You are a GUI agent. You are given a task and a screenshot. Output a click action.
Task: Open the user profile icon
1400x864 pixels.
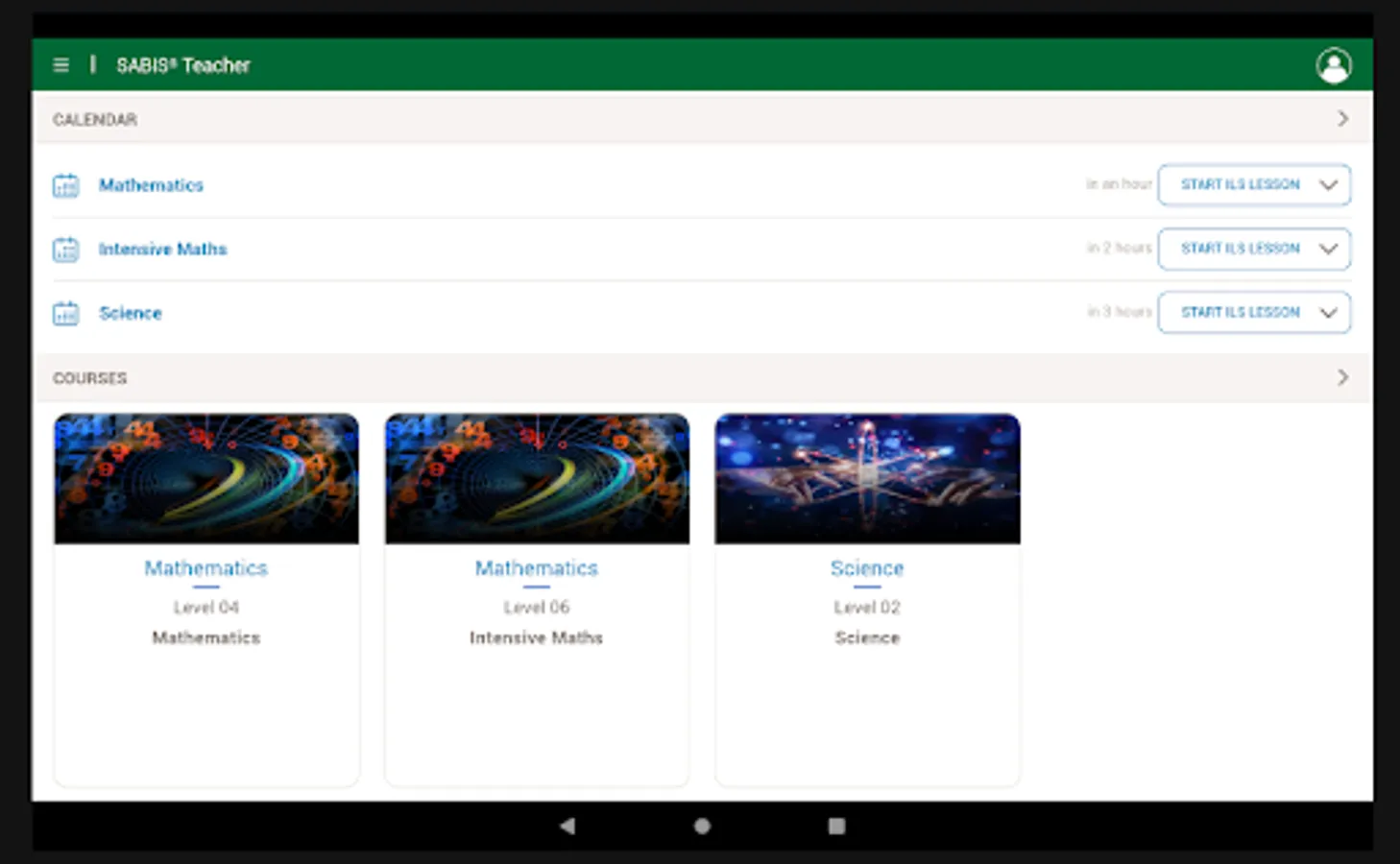(x=1334, y=65)
